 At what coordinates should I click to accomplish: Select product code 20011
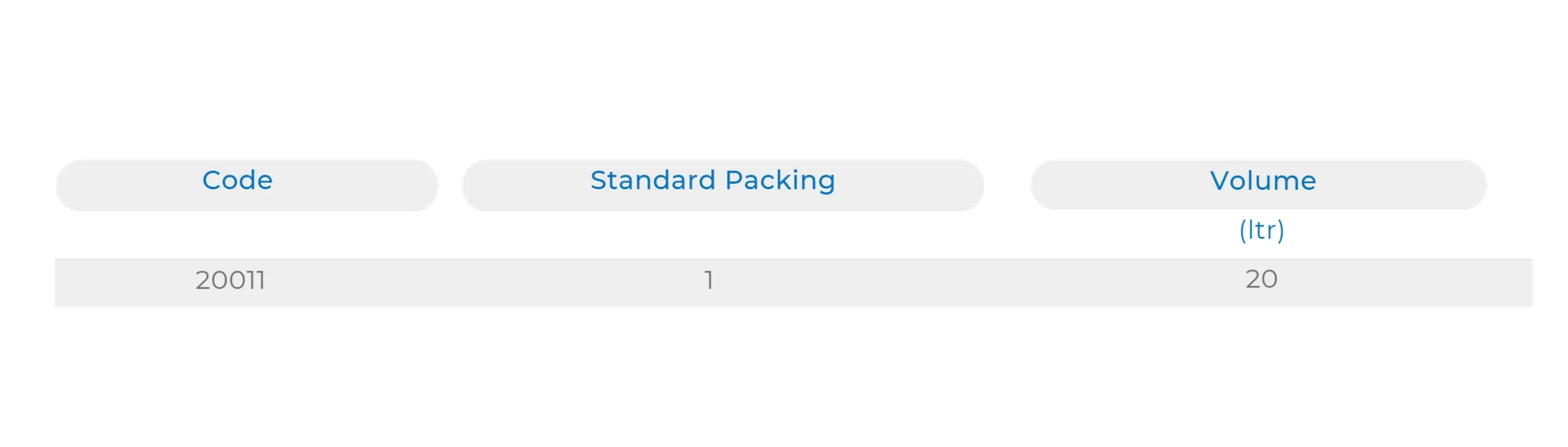pos(230,280)
